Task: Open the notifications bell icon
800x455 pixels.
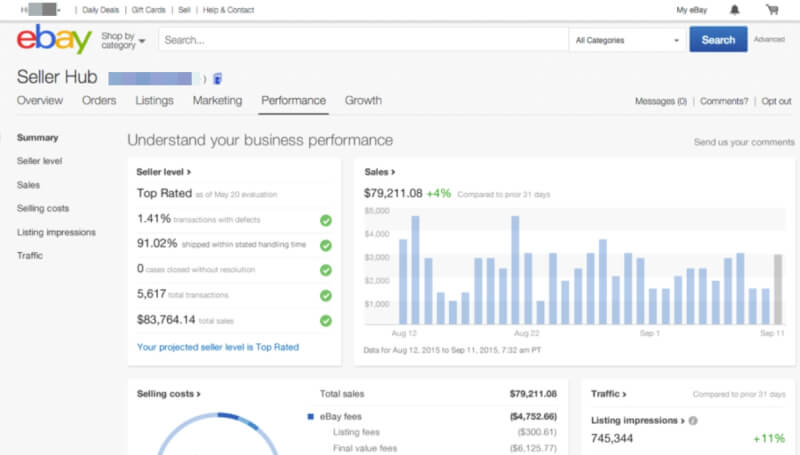Action: pyautogui.click(x=734, y=10)
